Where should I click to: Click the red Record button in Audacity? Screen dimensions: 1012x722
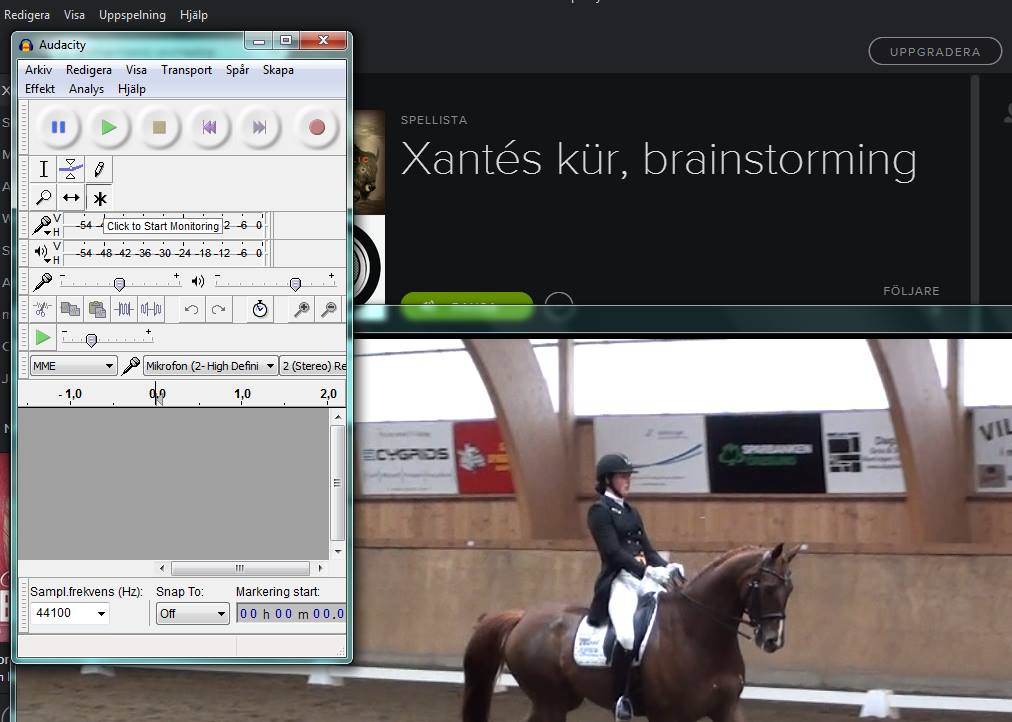(x=317, y=127)
